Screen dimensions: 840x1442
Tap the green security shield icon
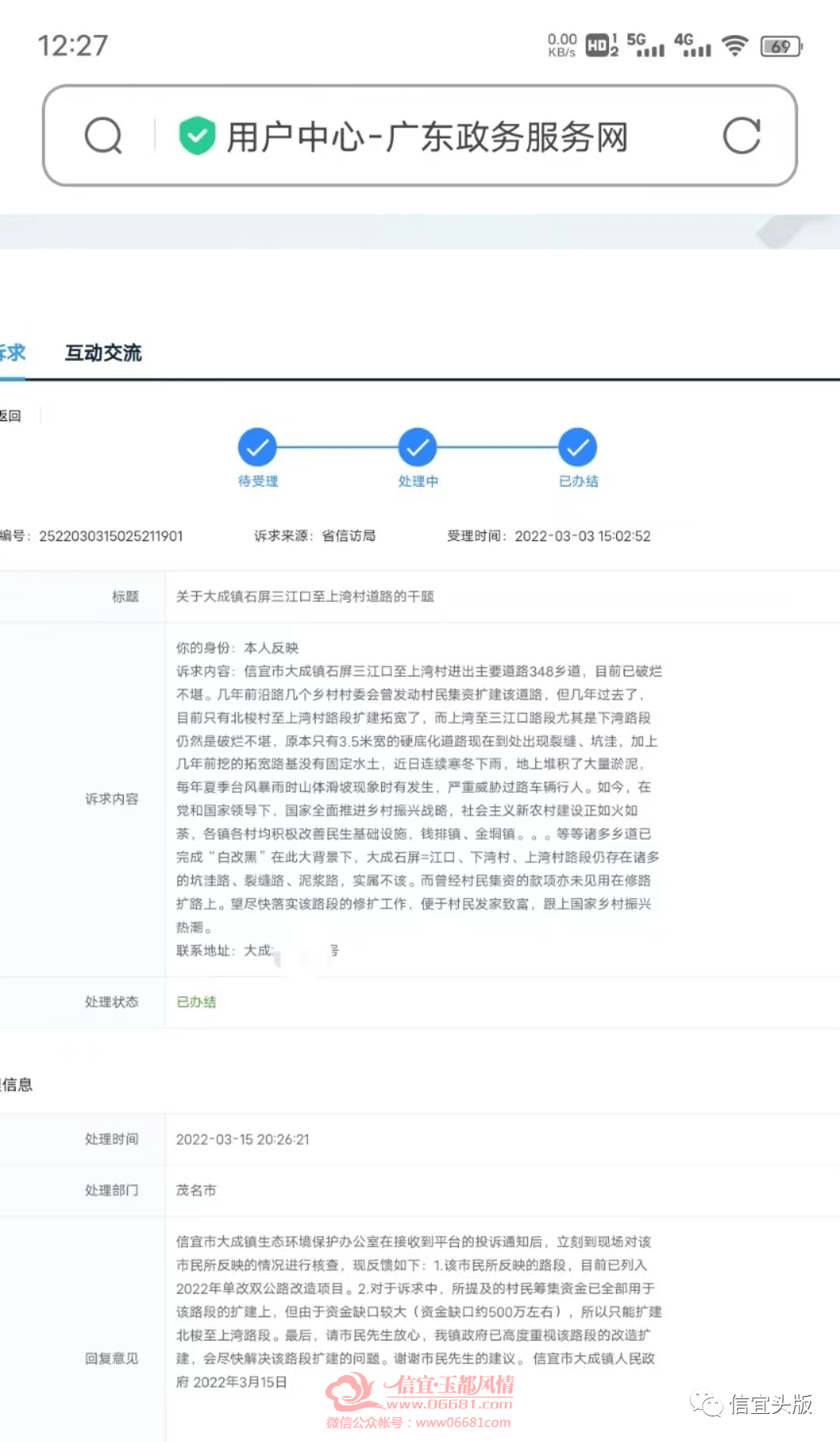197,136
